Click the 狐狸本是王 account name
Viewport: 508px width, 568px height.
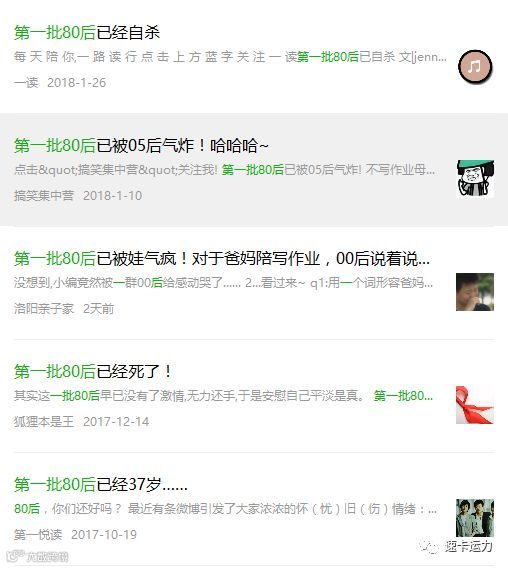pos(44,422)
